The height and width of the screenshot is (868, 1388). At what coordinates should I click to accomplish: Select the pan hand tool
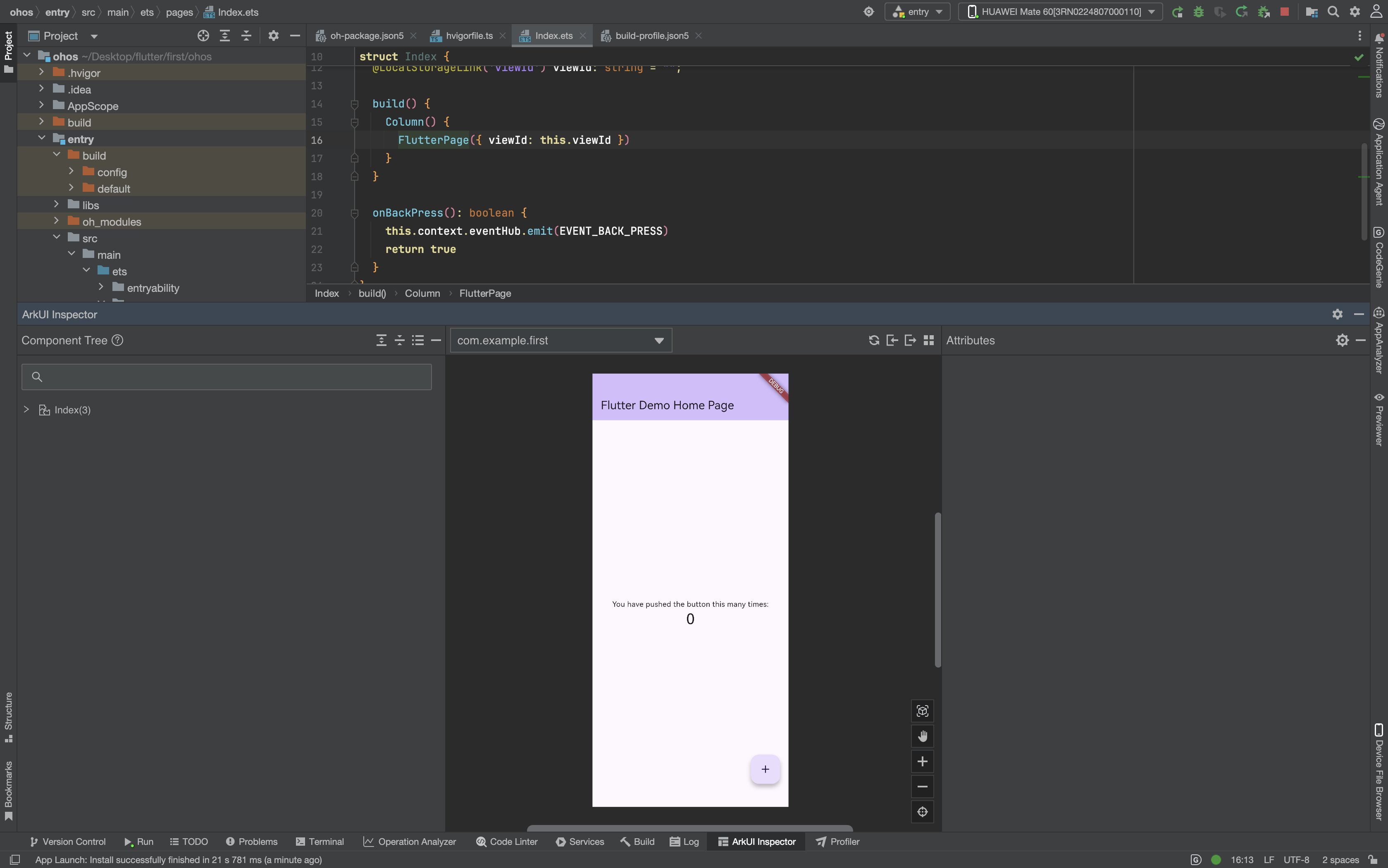[x=922, y=736]
